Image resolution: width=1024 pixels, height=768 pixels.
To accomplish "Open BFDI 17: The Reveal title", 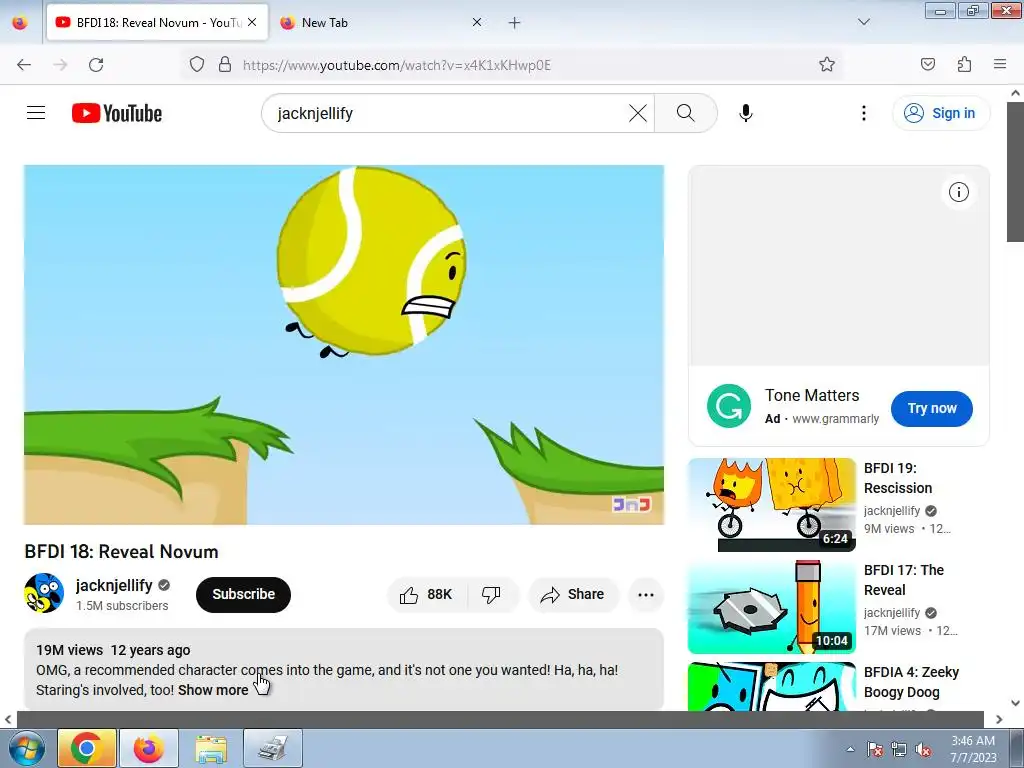I will 904,580.
